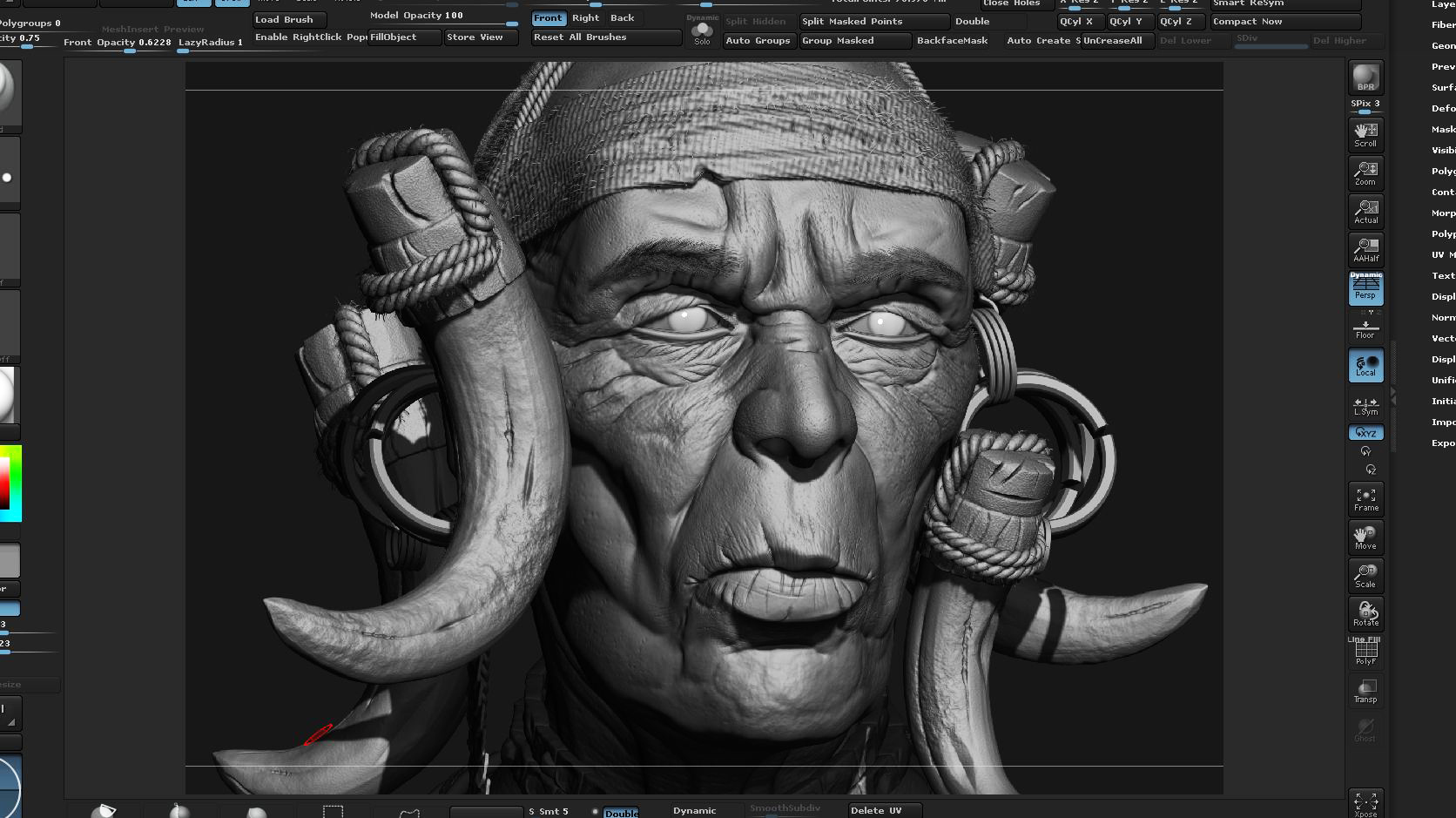Click the Delete UV button
The width and height of the screenshot is (1456, 818).
click(x=885, y=810)
